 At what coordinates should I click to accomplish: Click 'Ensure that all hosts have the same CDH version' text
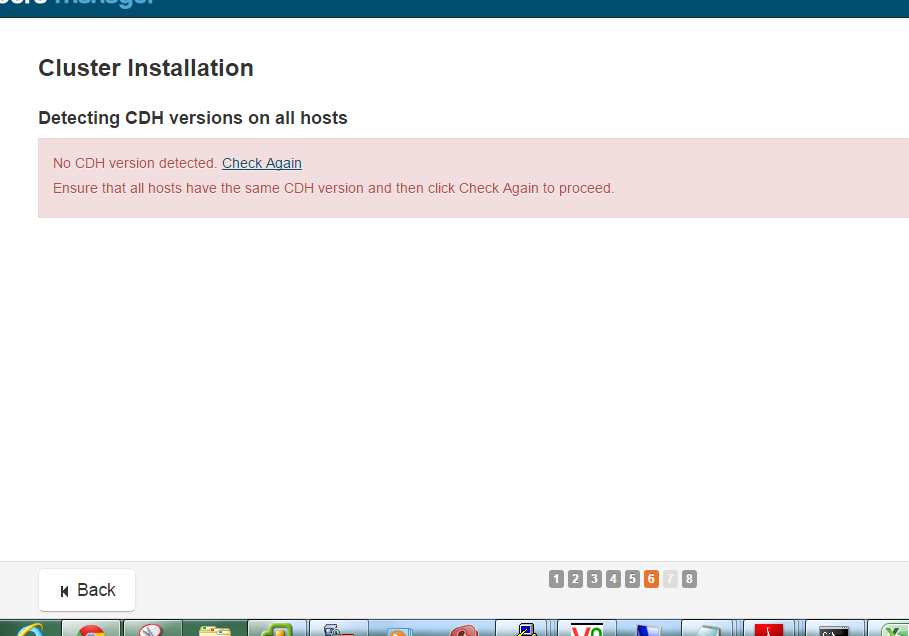click(x=208, y=188)
